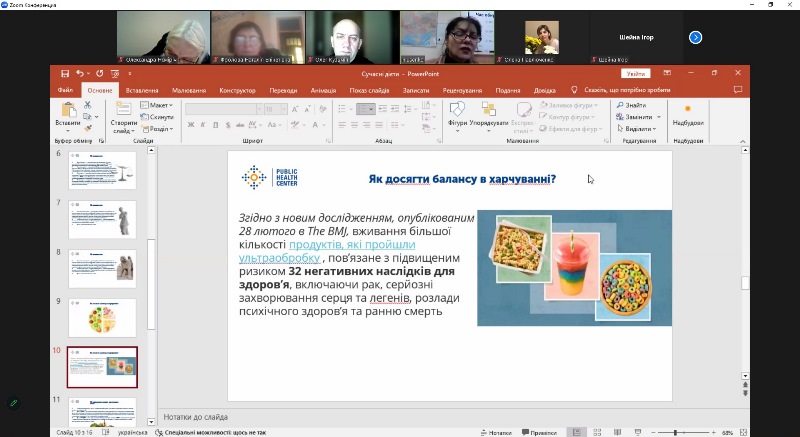Click the Cut scissors icon
Screen dimensions: 800x437
point(88,105)
